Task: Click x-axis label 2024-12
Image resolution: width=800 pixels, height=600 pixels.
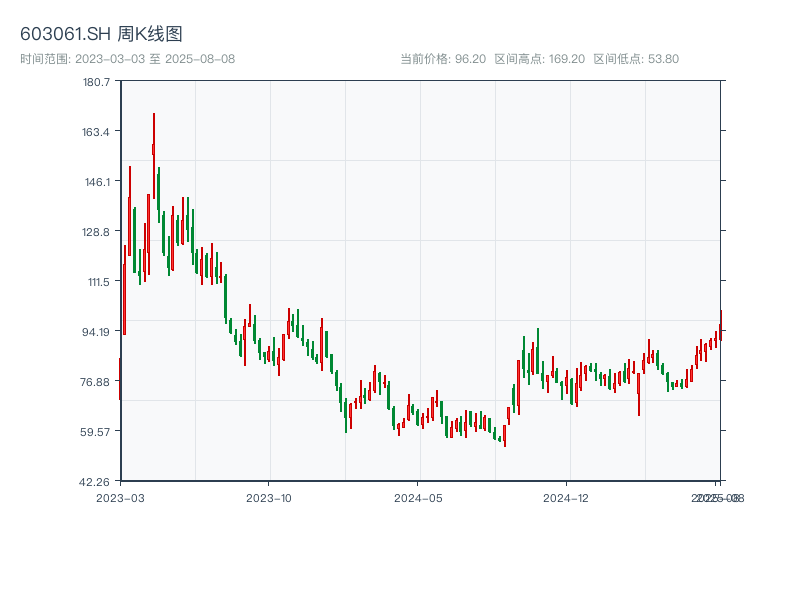Action: click(x=566, y=498)
